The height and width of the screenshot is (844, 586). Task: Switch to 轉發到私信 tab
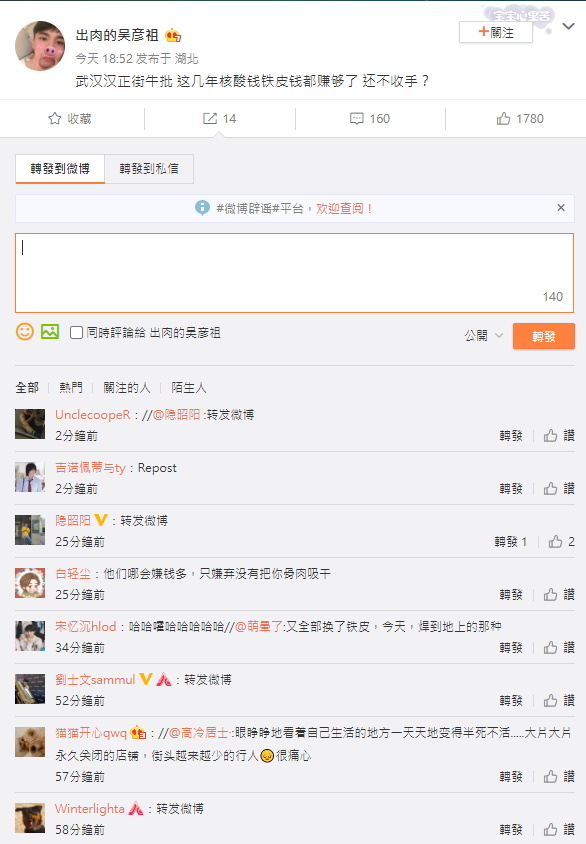point(149,169)
